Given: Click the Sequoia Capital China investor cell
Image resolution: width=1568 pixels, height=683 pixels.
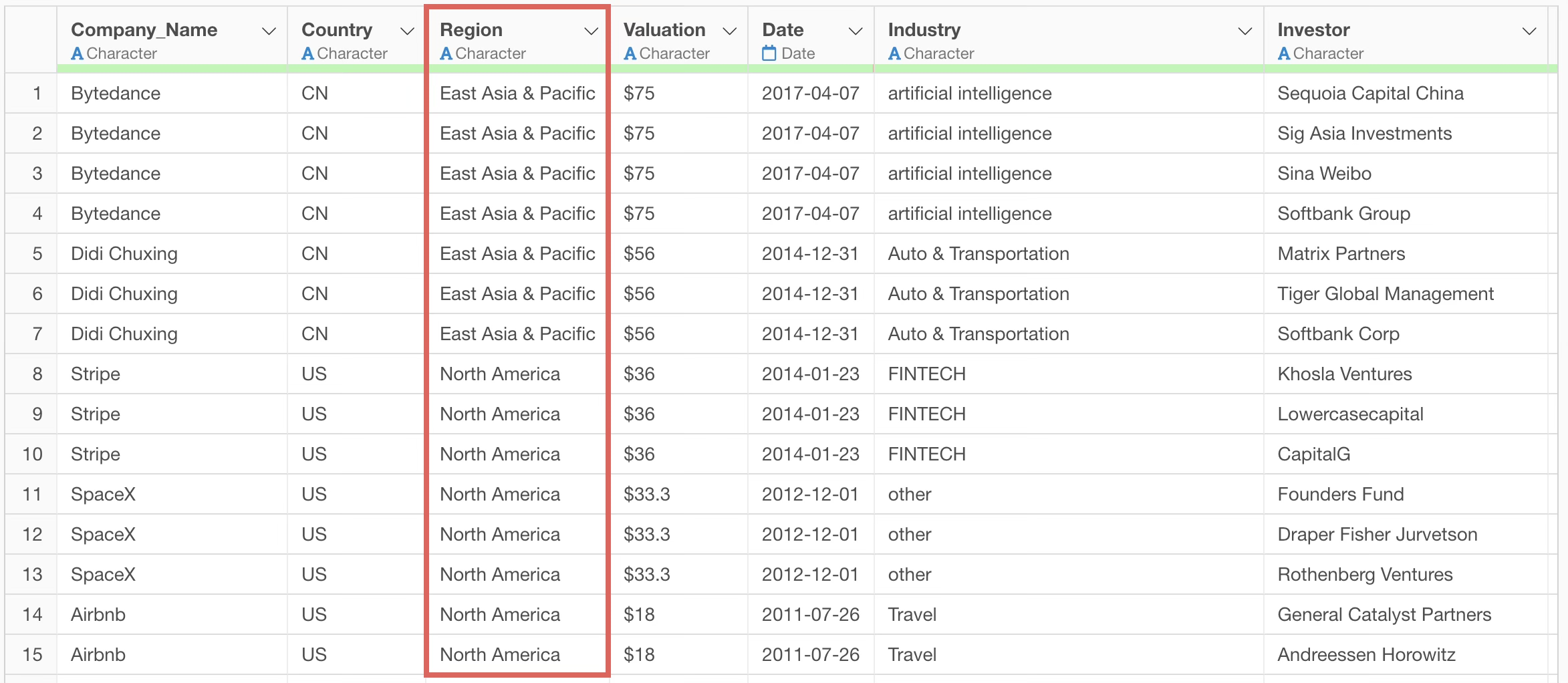Looking at the screenshot, I should 1370,94.
